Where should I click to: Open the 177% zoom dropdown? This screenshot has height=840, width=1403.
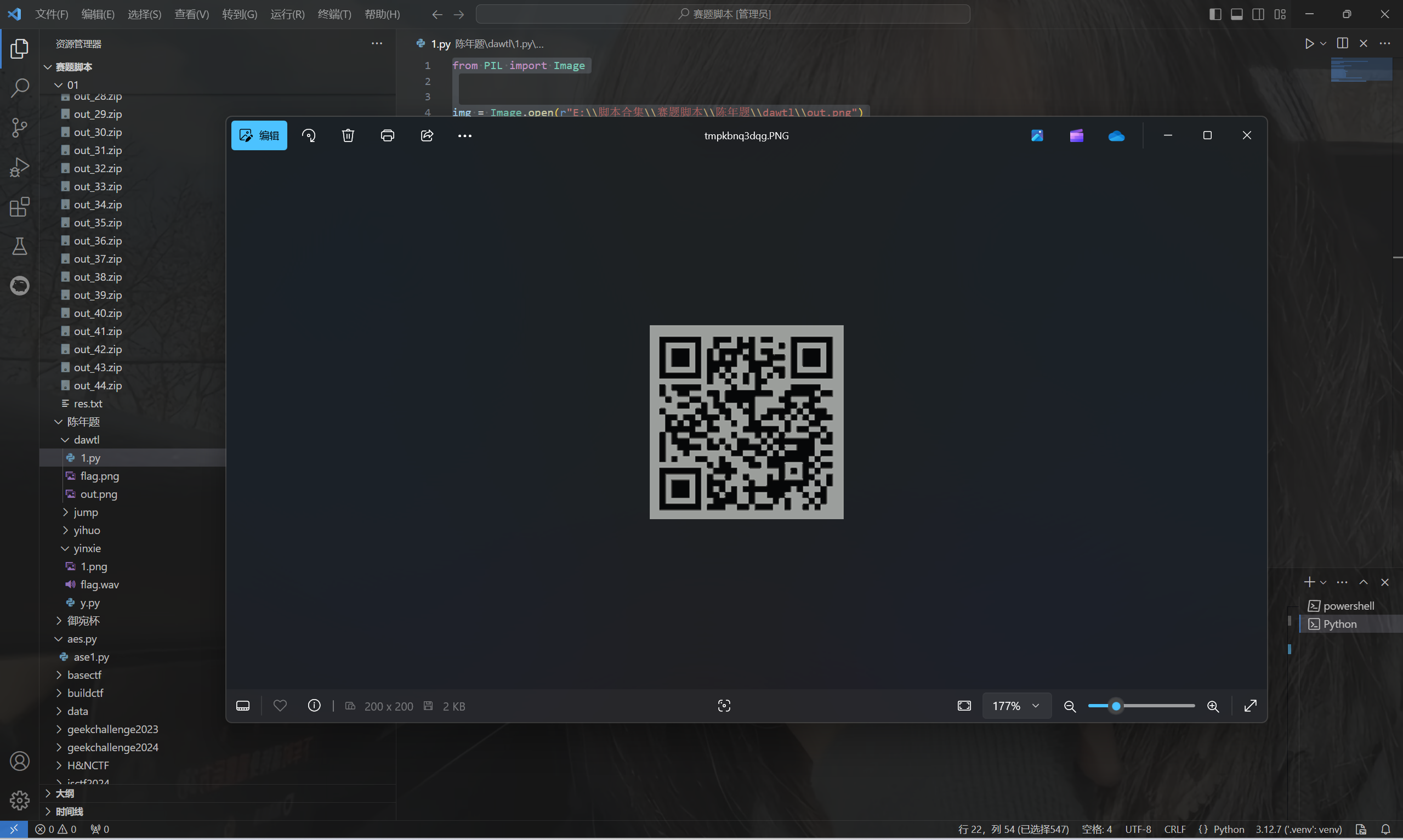pyautogui.click(x=1016, y=706)
